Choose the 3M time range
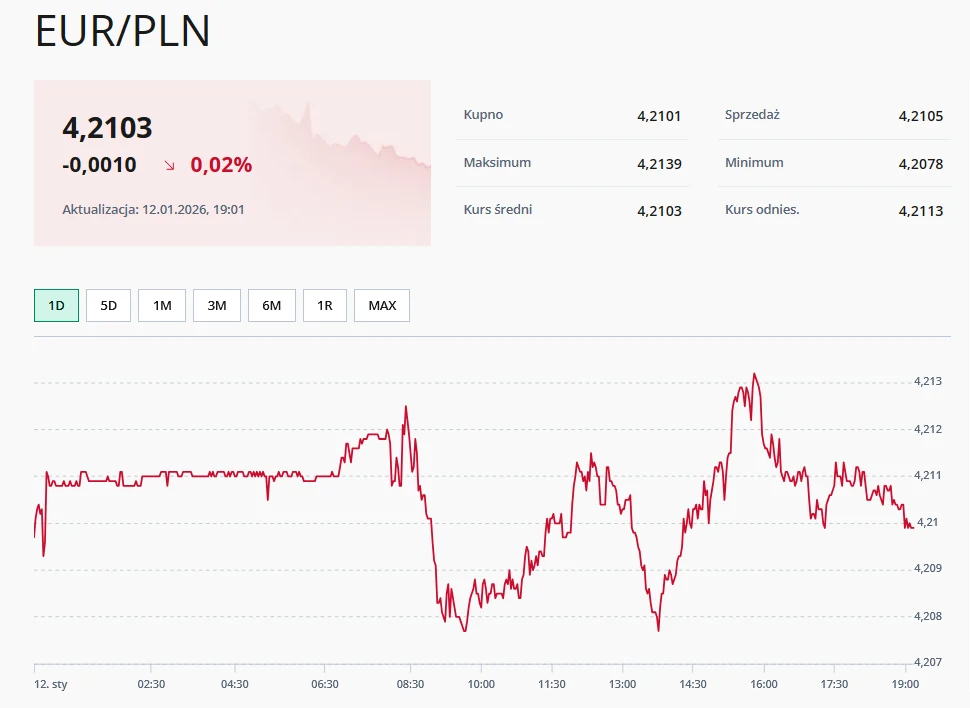The width and height of the screenshot is (970, 708). pyautogui.click(x=217, y=306)
